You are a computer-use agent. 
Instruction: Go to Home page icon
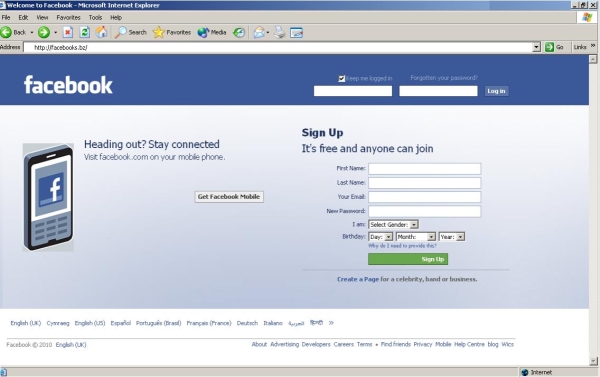[x=101, y=33]
